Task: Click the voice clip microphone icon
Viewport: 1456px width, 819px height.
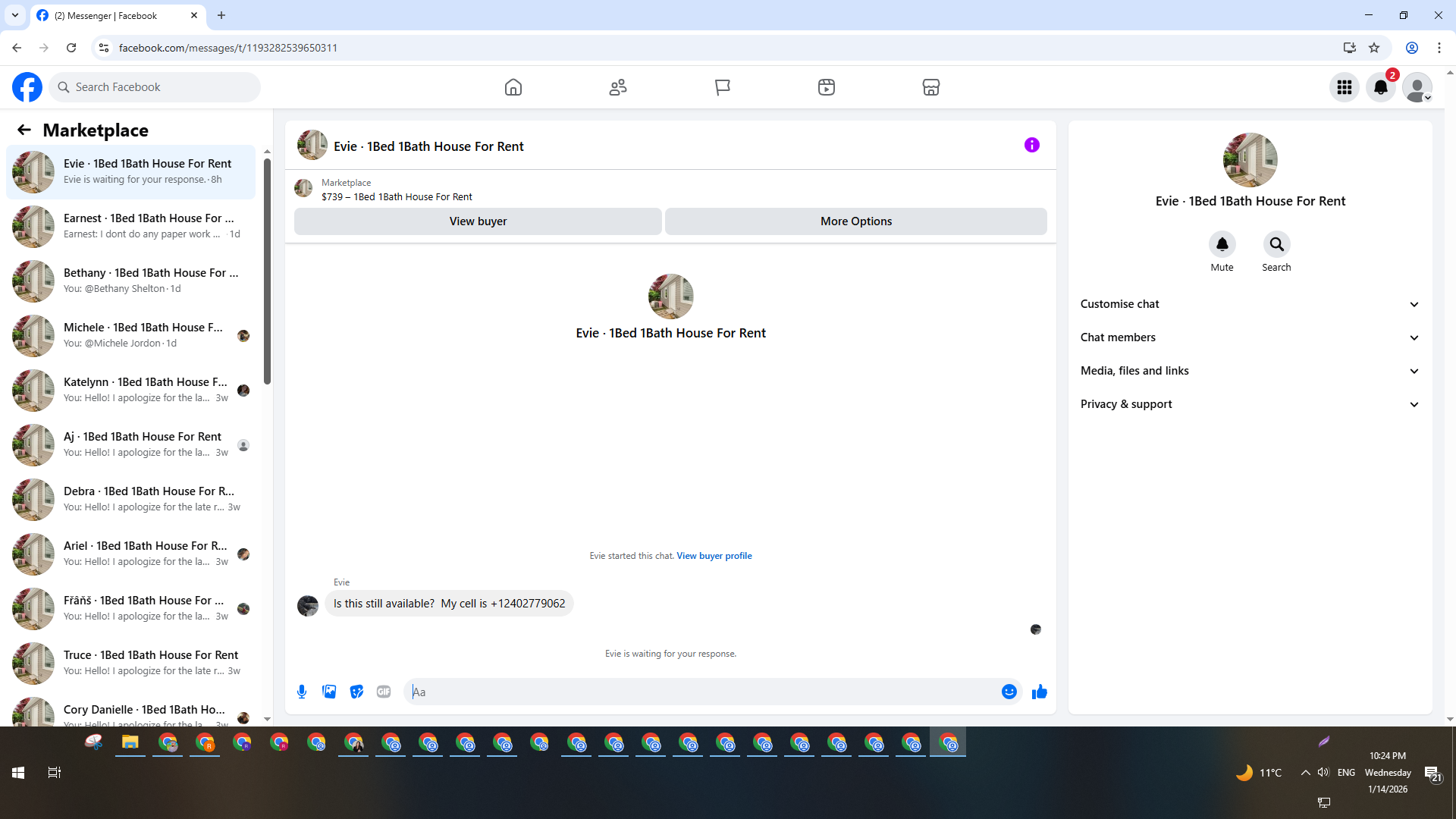Action: click(302, 692)
